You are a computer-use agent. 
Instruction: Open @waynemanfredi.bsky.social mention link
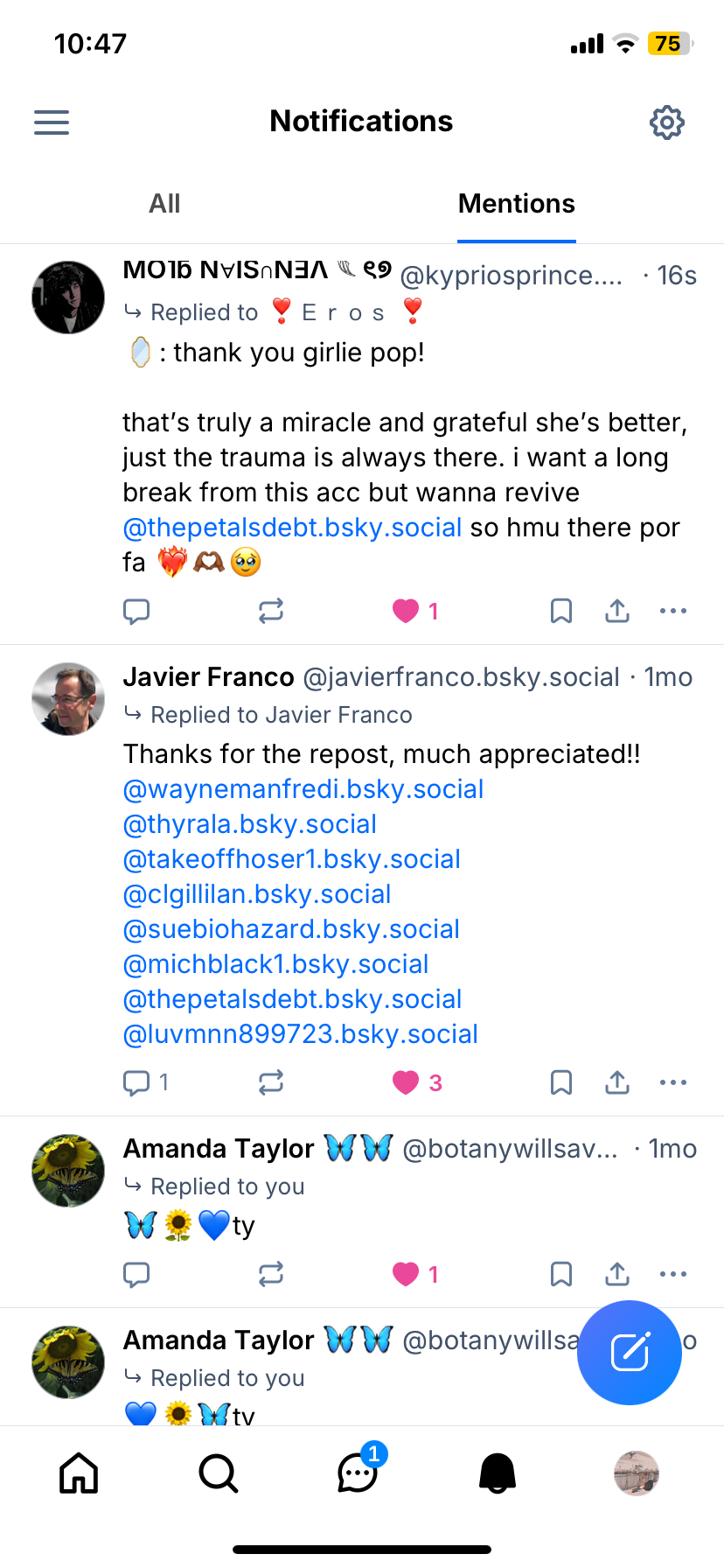coord(303,789)
